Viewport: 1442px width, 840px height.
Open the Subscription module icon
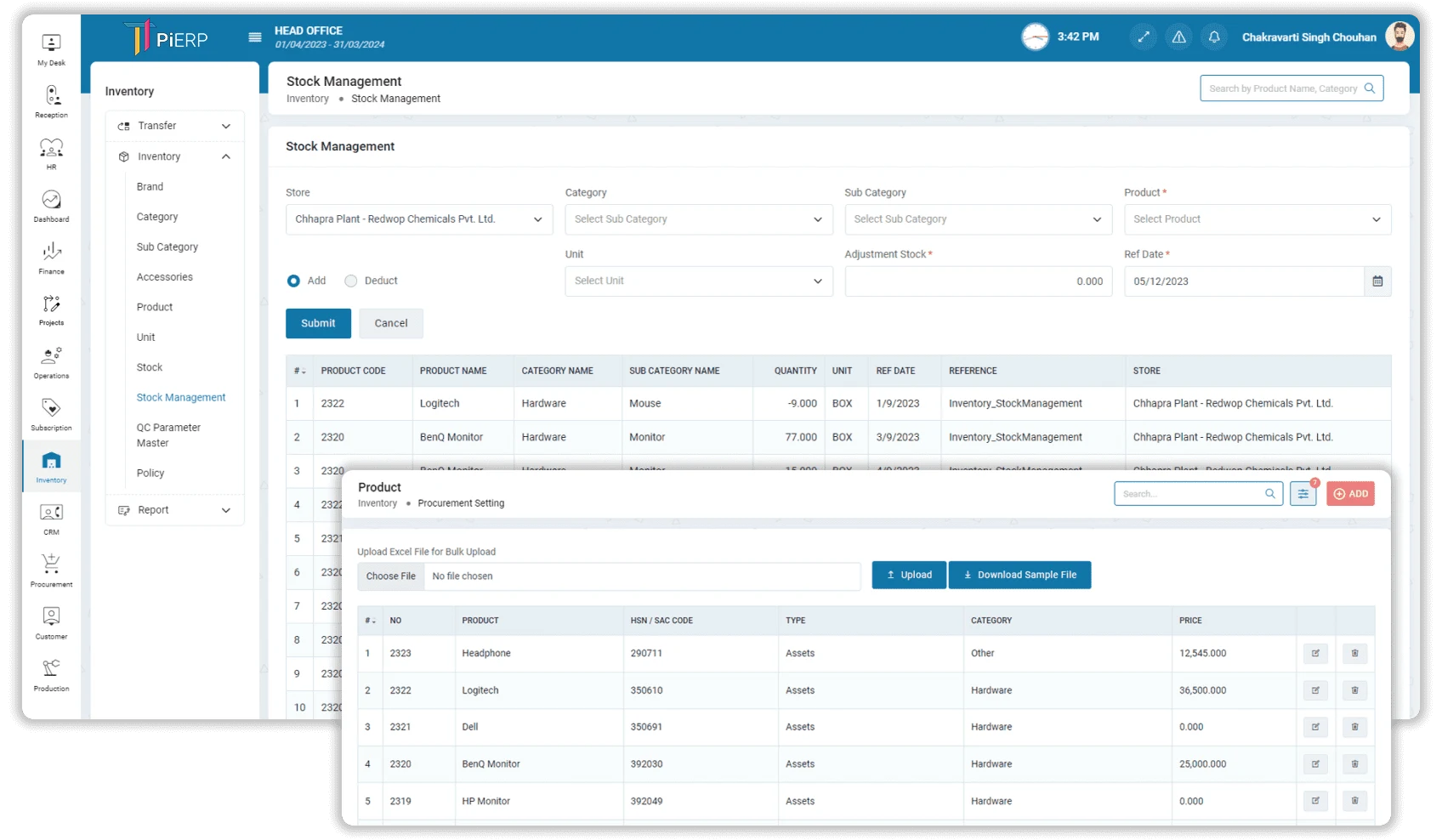(51, 415)
